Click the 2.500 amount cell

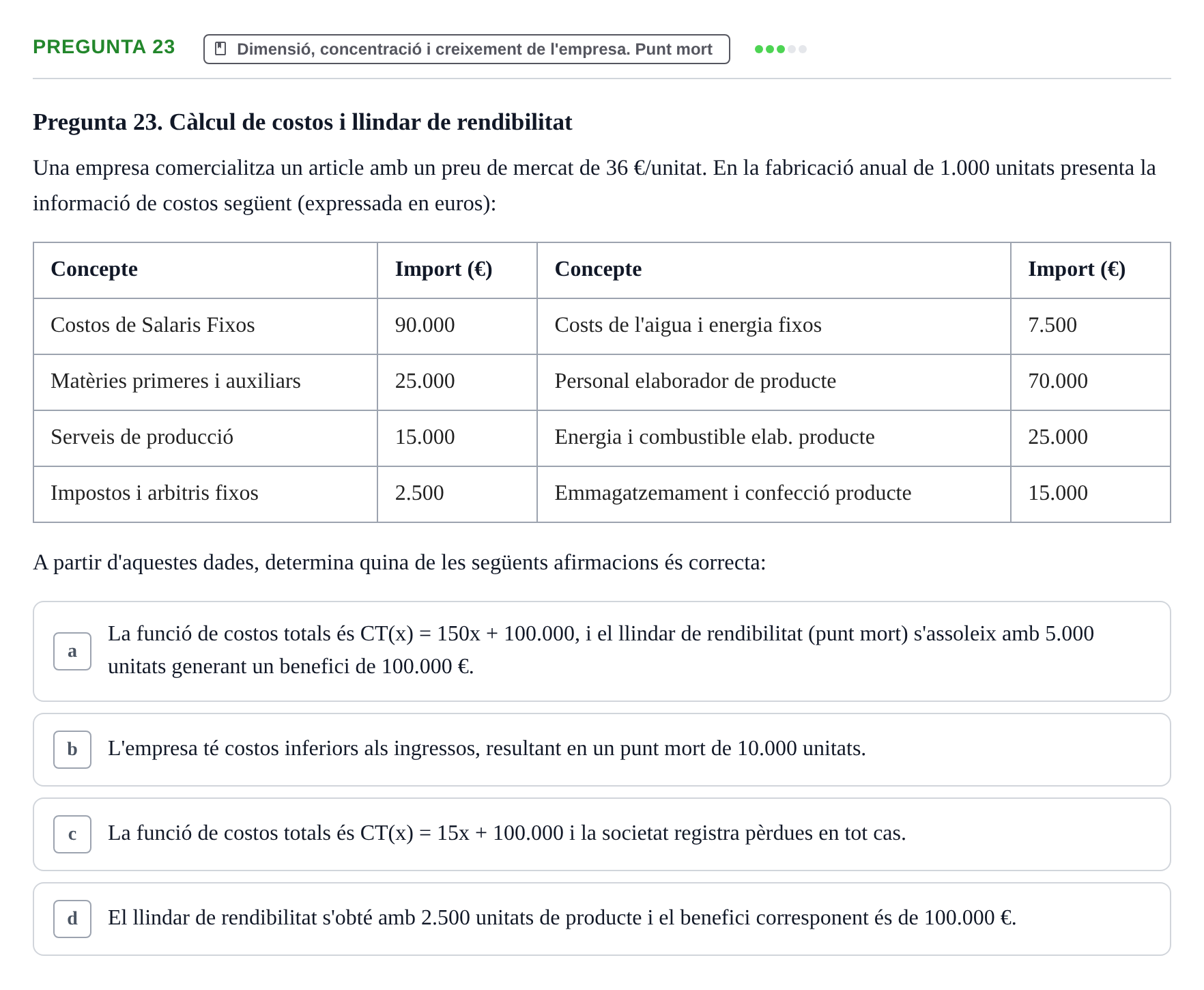pyautogui.click(x=457, y=494)
